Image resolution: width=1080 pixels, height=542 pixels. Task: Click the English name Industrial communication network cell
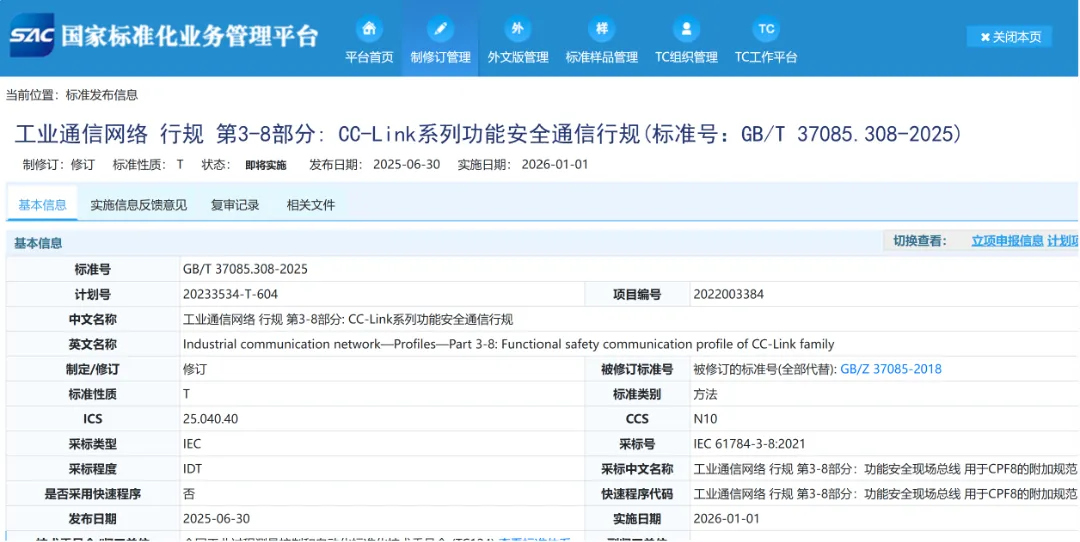[629, 344]
